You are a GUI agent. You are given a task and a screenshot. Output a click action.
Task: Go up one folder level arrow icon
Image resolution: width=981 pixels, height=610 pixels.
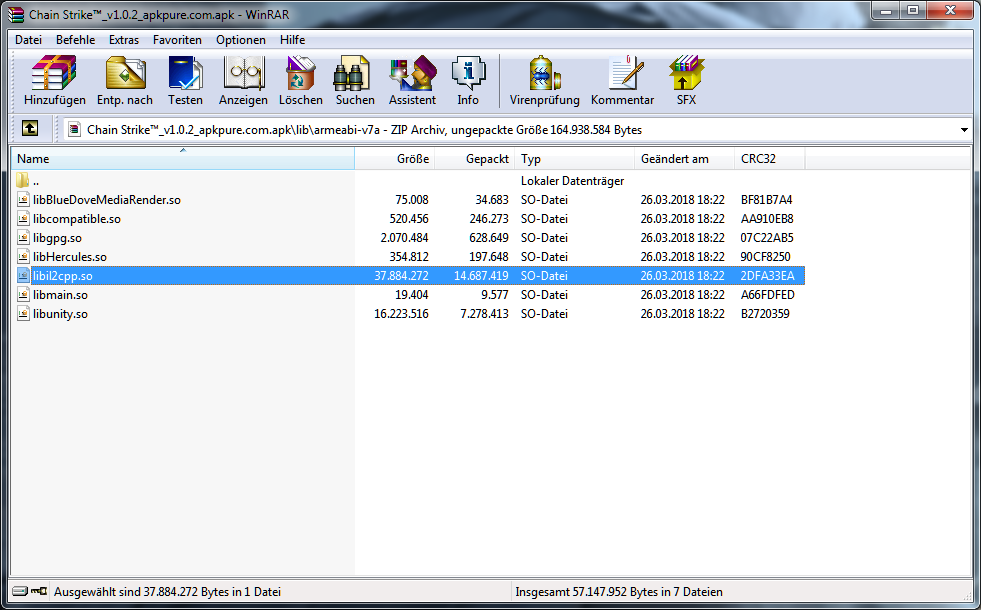(29, 129)
